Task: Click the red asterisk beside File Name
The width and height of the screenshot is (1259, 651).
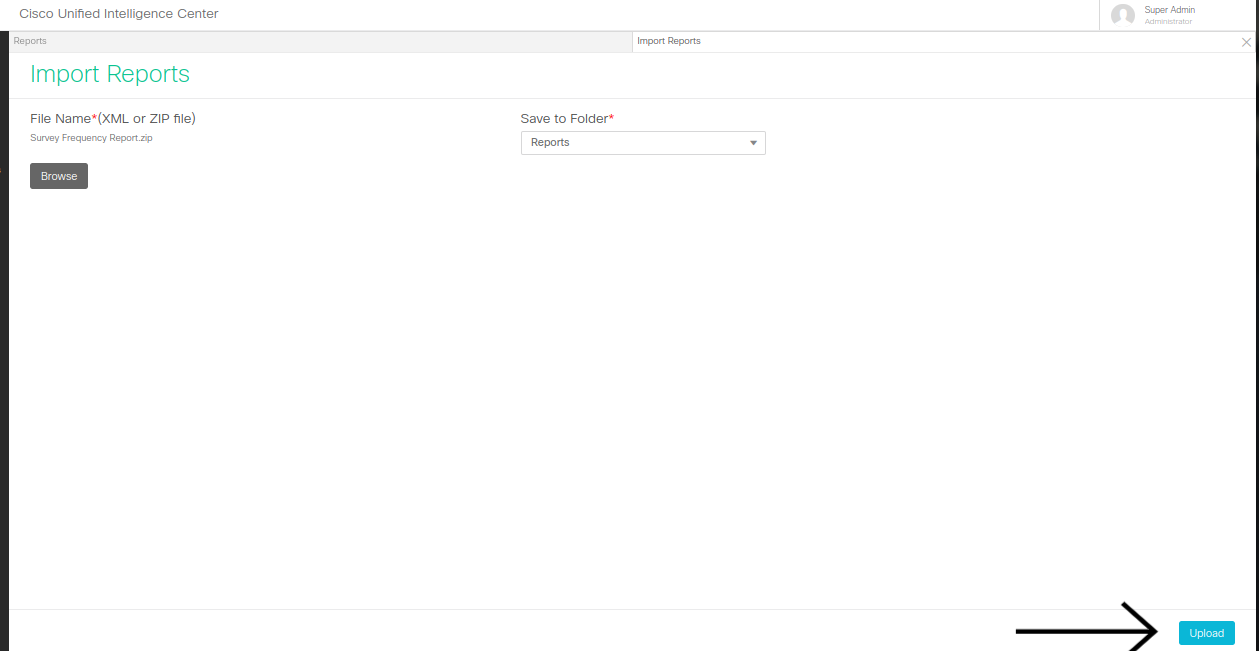Action: coord(94,118)
